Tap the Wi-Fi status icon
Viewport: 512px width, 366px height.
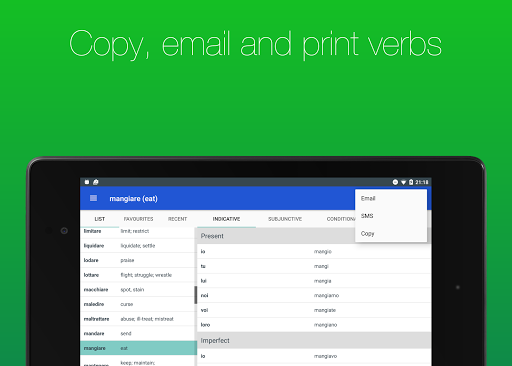coord(403,182)
